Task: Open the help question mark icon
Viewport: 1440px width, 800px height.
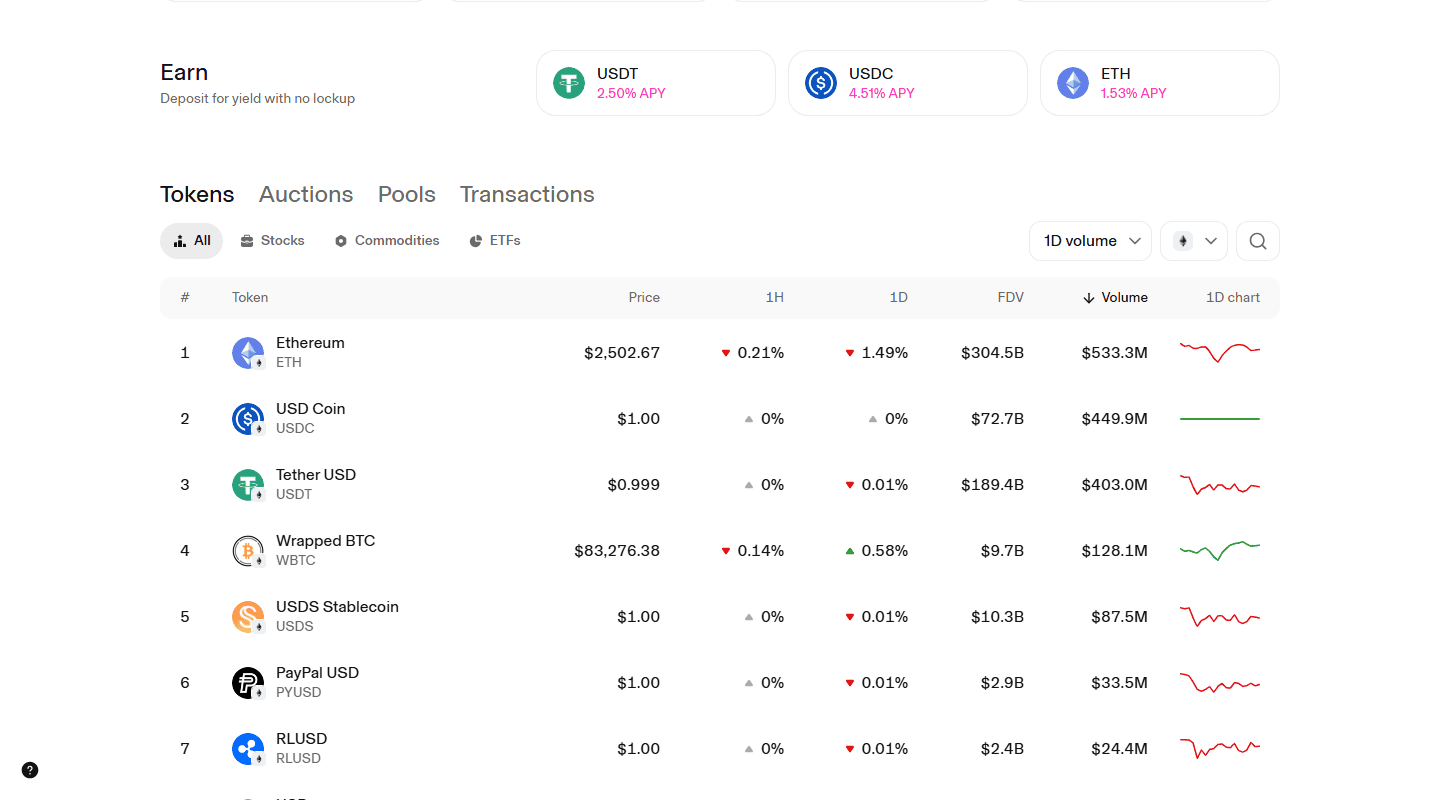Action: (x=30, y=770)
